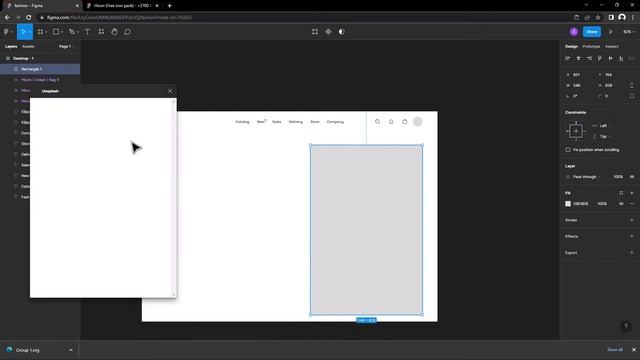Select the Hand tool
The width and height of the screenshot is (640, 360).
[x=114, y=31]
